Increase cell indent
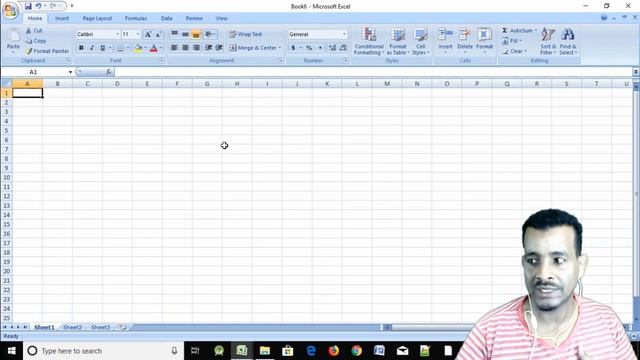 coord(219,48)
